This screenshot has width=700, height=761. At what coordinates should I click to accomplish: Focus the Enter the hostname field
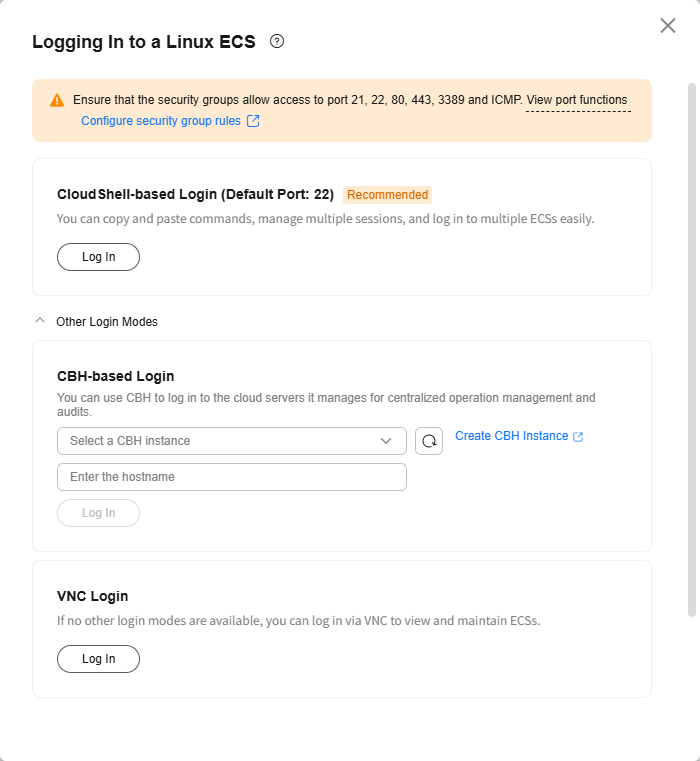coord(232,477)
